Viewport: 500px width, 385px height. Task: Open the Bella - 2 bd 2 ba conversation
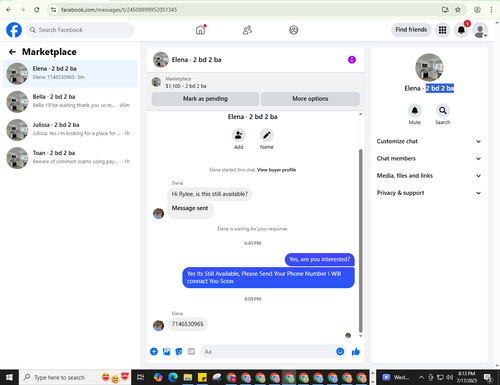[x=70, y=102]
